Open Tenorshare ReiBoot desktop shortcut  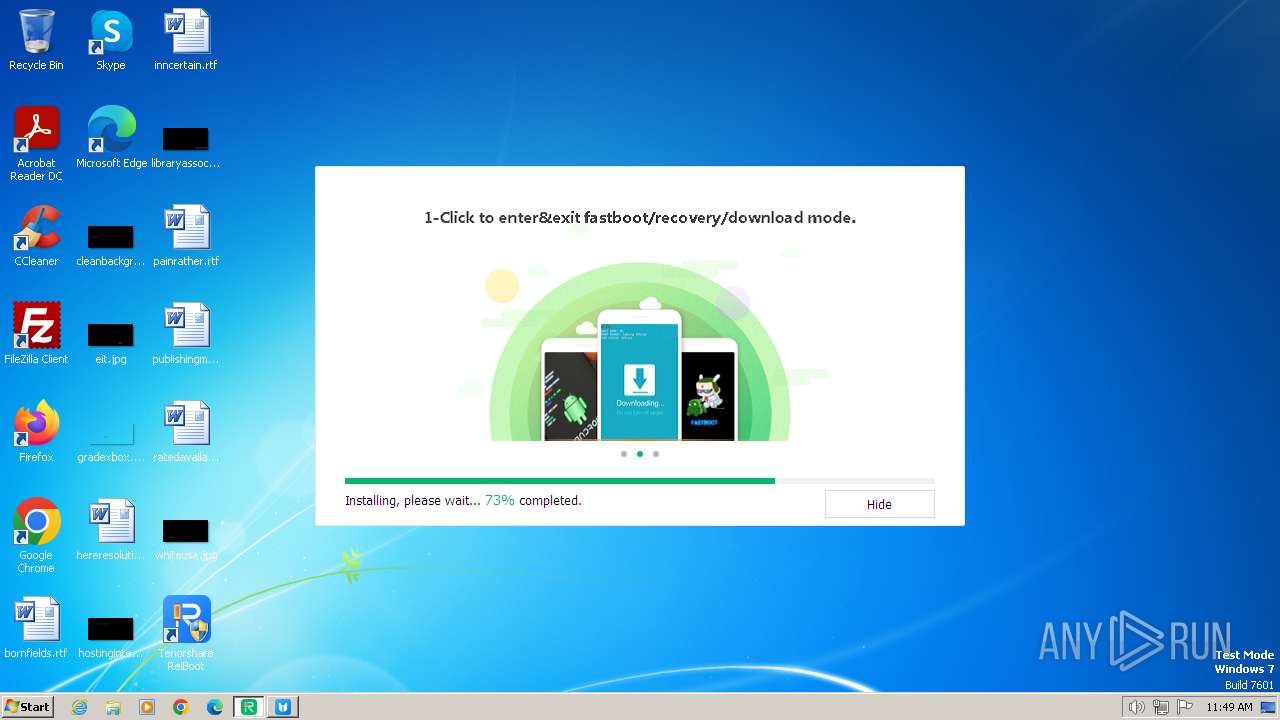[186, 634]
